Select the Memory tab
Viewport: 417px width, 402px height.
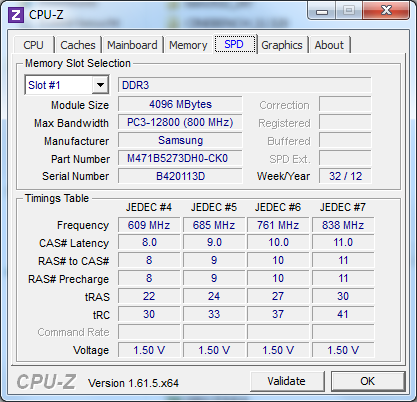(x=188, y=45)
